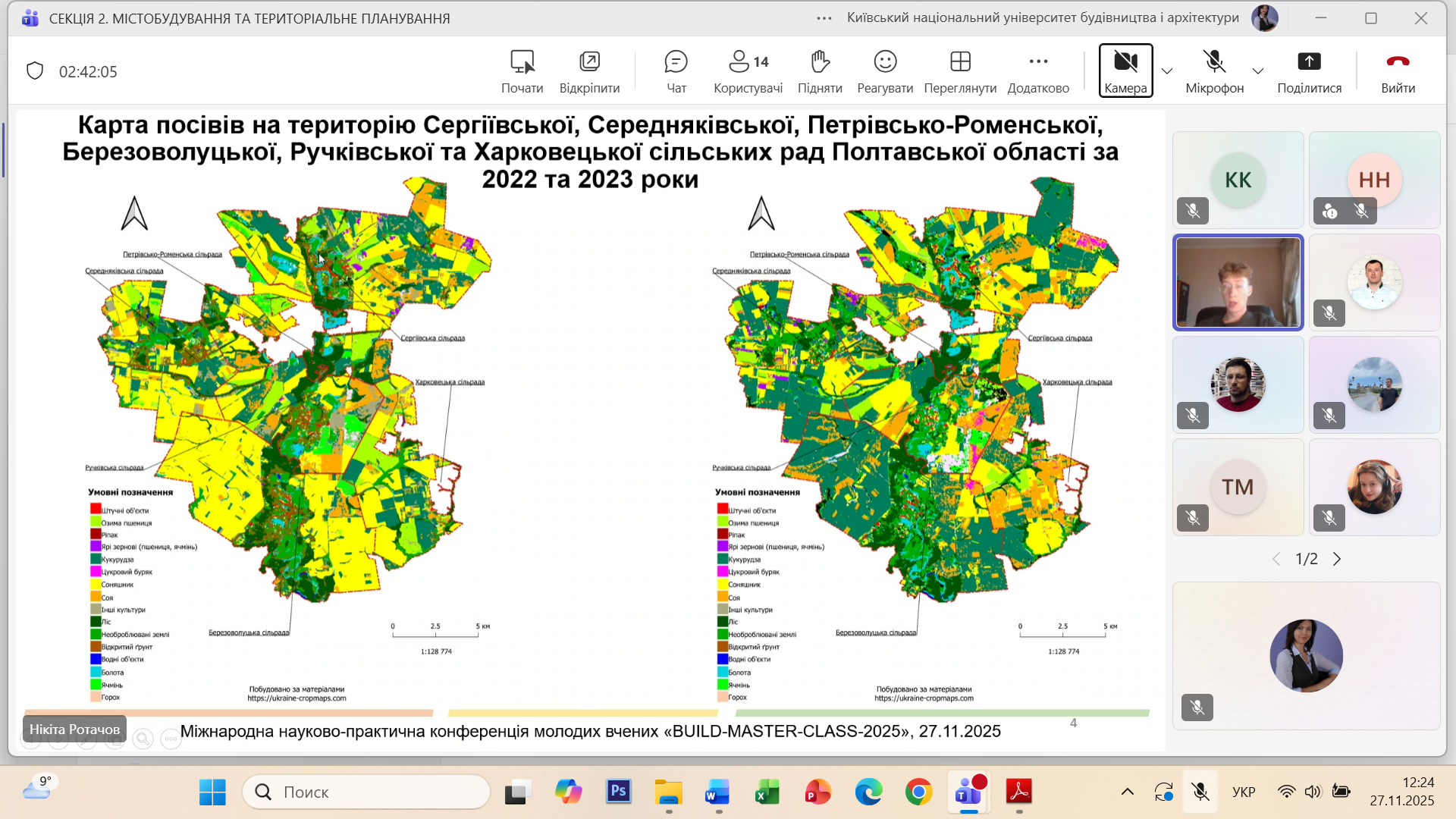This screenshot has width=1456, height=819.
Task: Open the Додатково more actions menu
Action: click(1038, 72)
